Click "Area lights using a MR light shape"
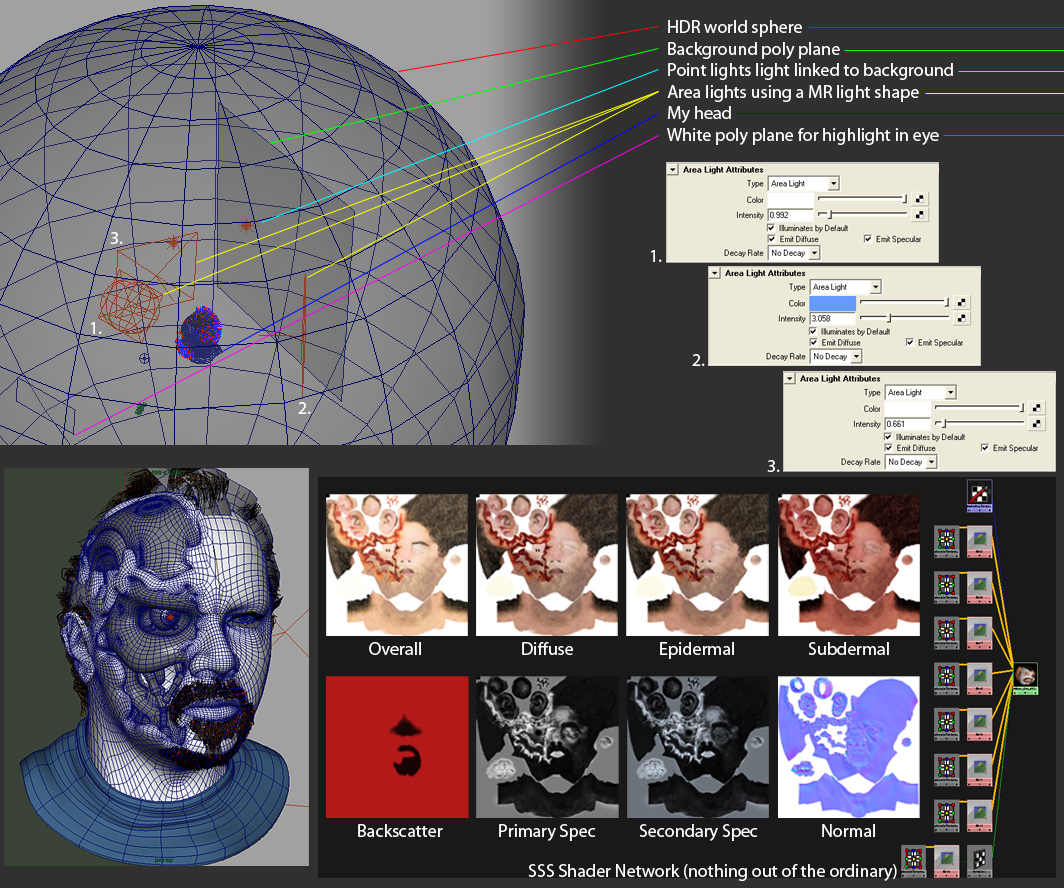This screenshot has height=888, width=1064. (x=793, y=92)
